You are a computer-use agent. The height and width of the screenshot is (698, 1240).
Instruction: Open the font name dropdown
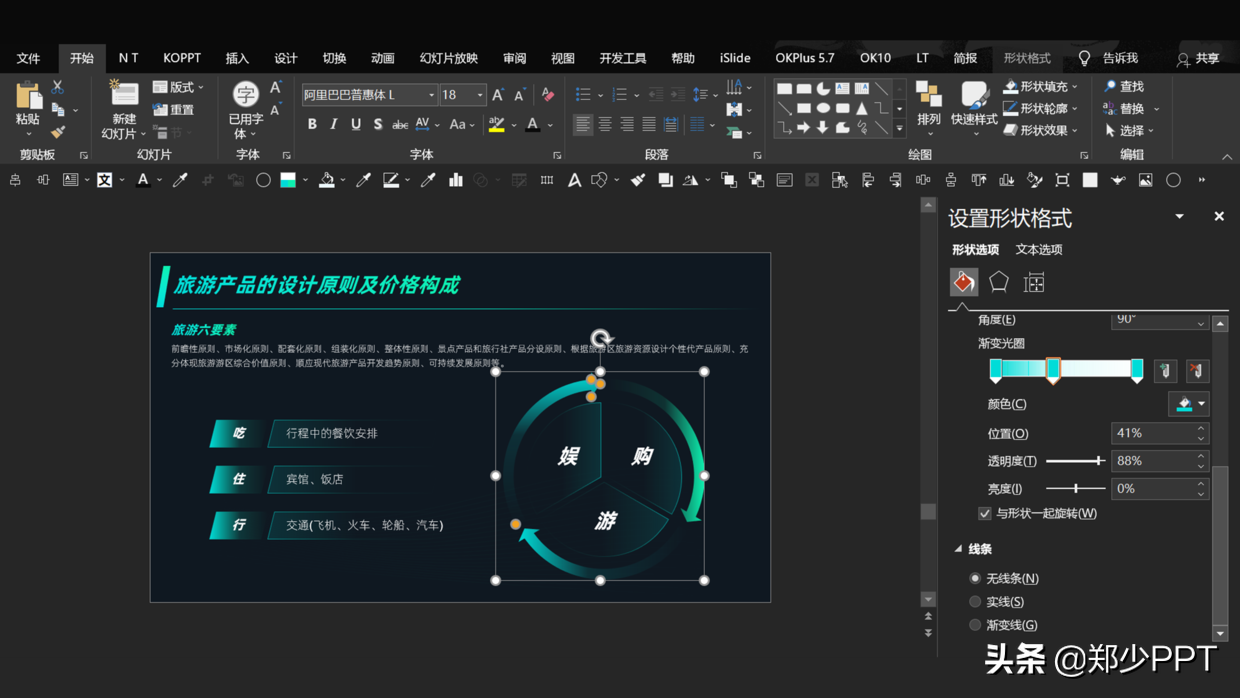[x=431, y=95]
